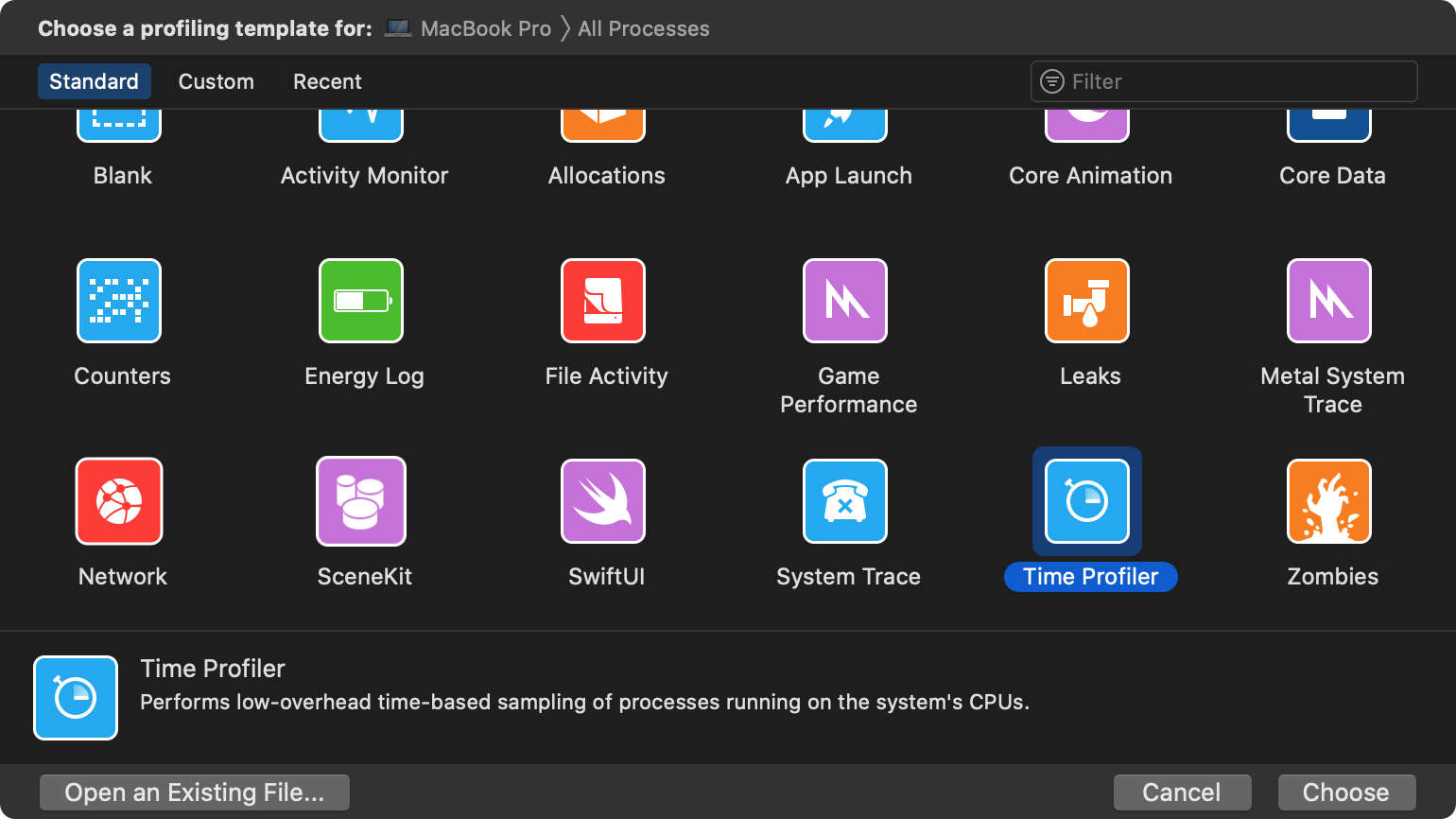Screen dimensions: 1456x819
Task: Click inside the Filter text field
Action: click(1224, 81)
